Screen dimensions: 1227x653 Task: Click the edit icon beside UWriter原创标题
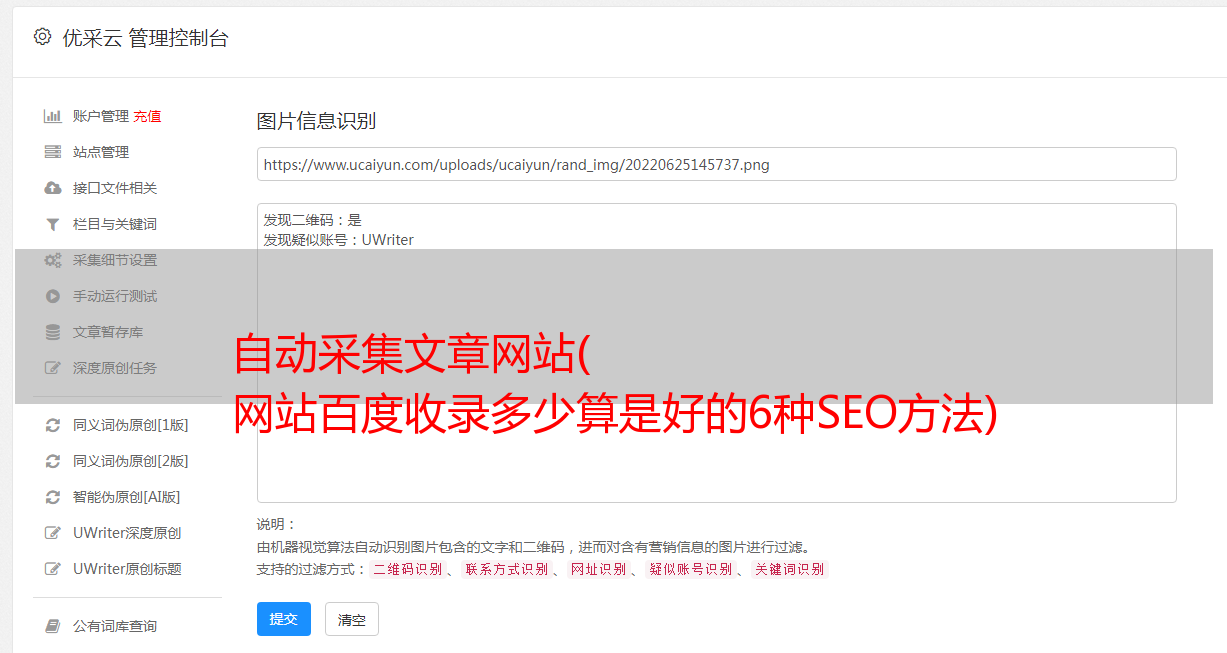click(x=53, y=569)
